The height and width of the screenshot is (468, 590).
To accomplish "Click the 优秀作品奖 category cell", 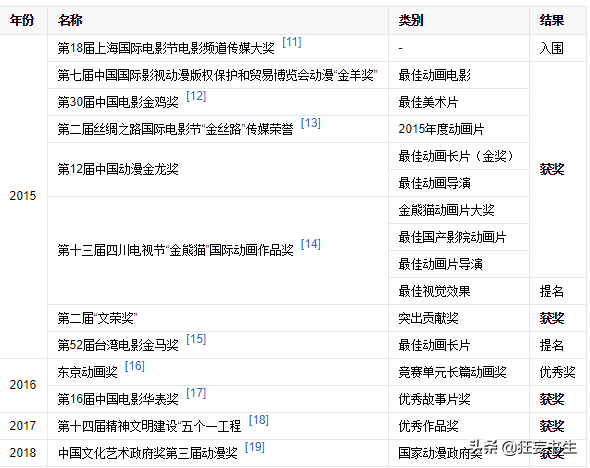I will pos(459,426).
